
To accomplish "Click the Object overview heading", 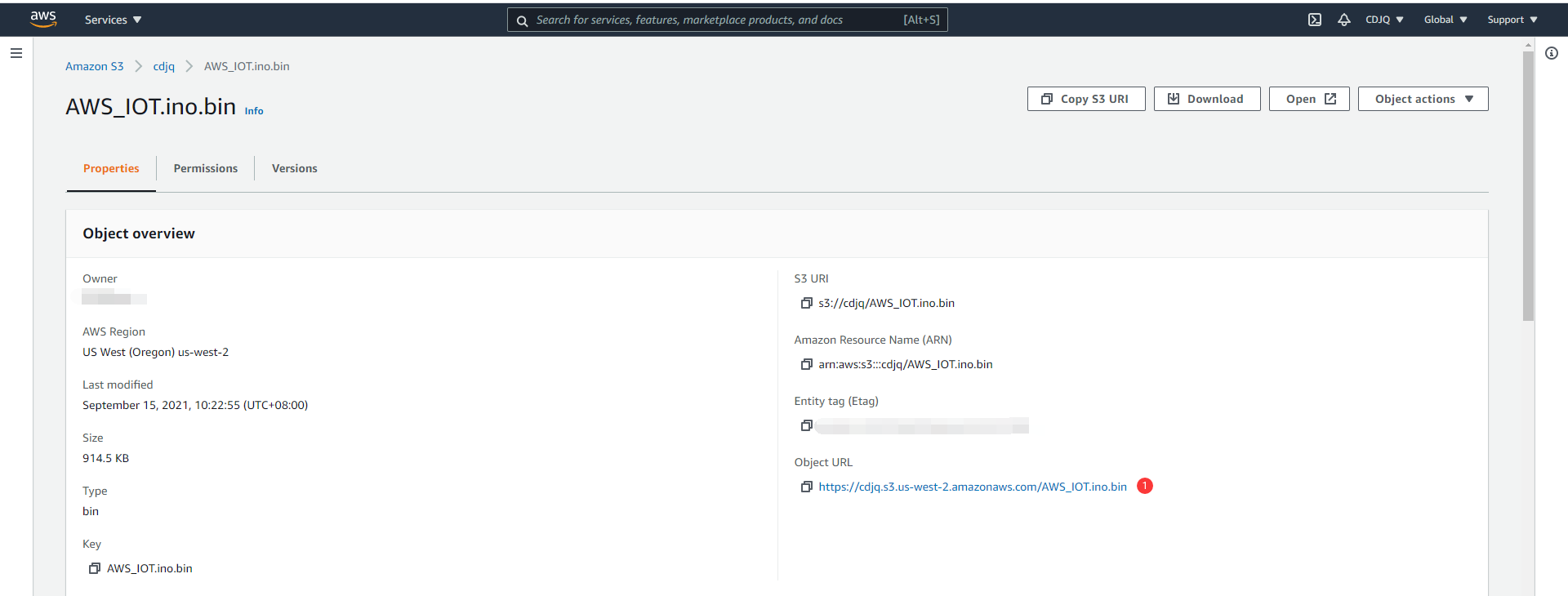I will 139,234.
